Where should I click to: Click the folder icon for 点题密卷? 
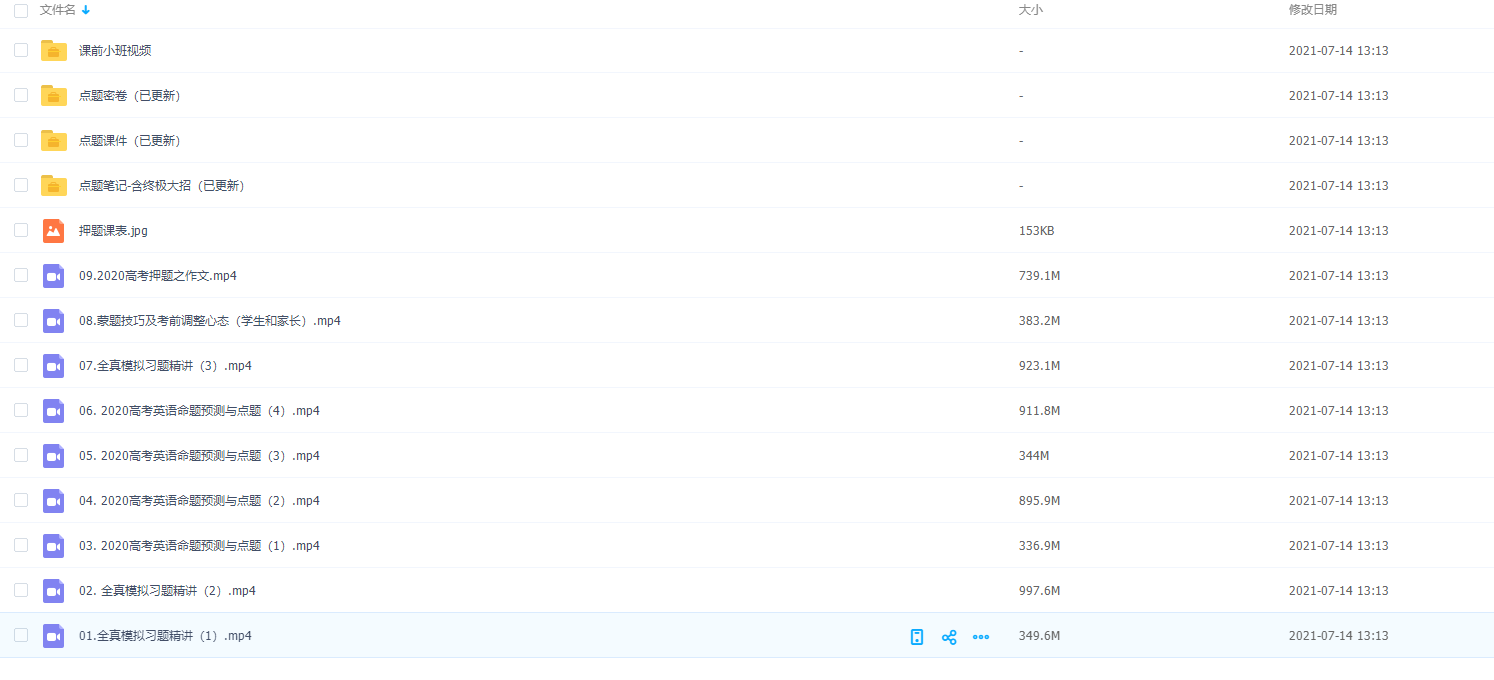tap(54, 95)
